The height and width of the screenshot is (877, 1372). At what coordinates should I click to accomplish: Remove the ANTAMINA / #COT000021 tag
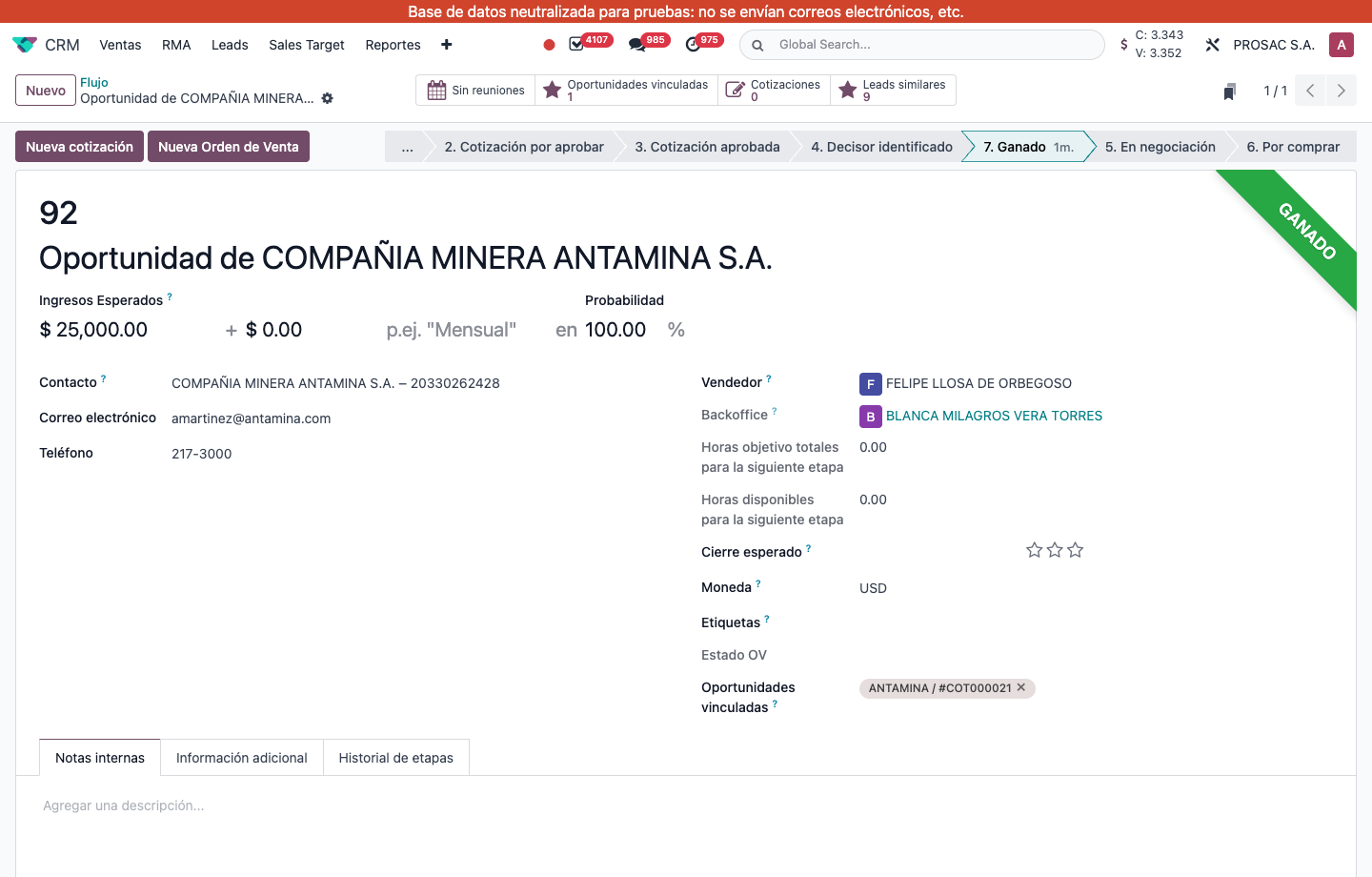coord(1021,687)
